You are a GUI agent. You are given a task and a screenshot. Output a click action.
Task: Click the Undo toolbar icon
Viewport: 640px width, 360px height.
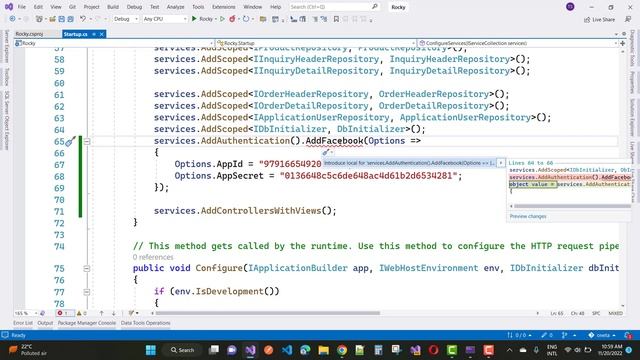83,19
